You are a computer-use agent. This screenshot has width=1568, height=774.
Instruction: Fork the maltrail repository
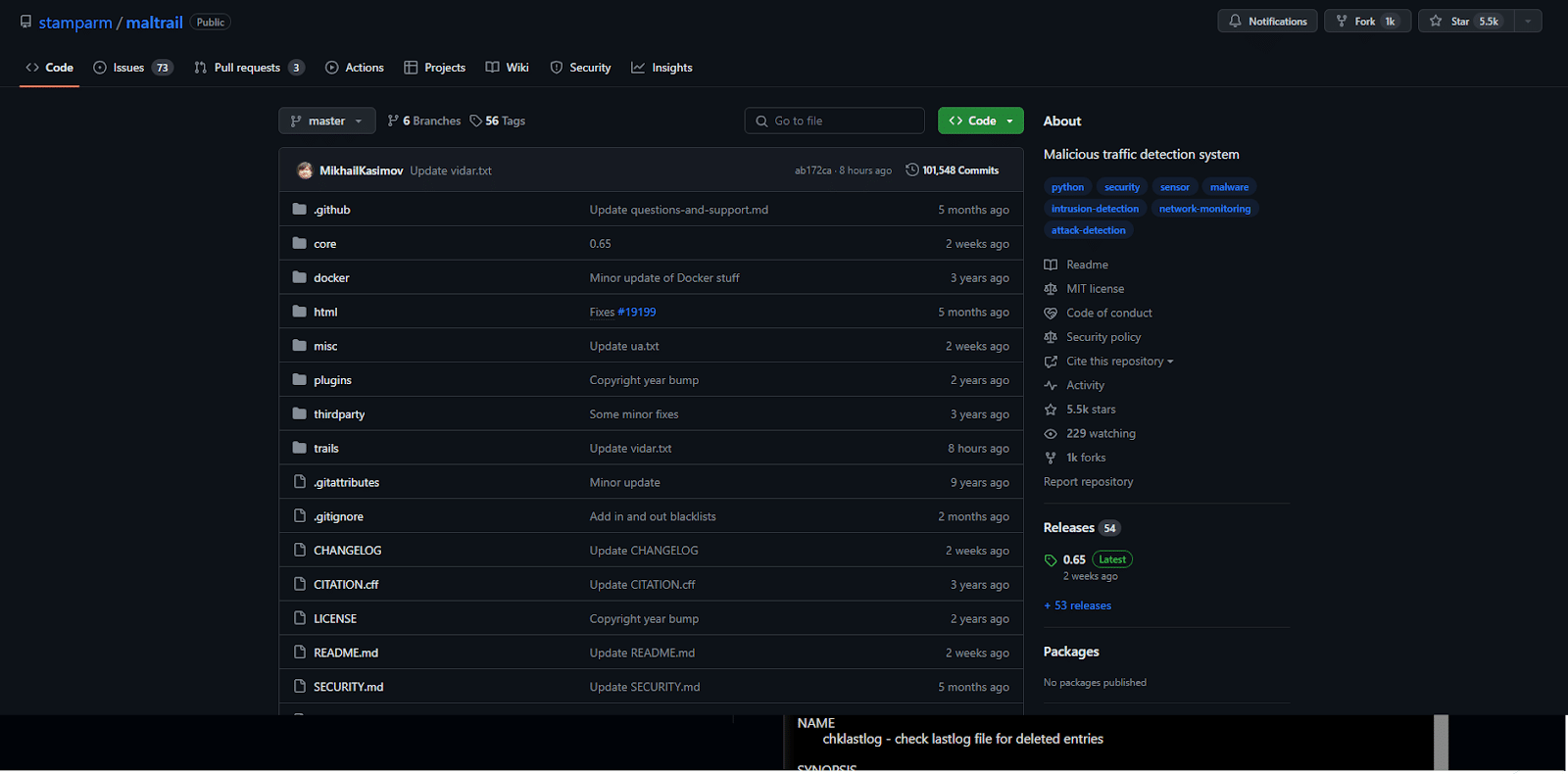[1368, 22]
